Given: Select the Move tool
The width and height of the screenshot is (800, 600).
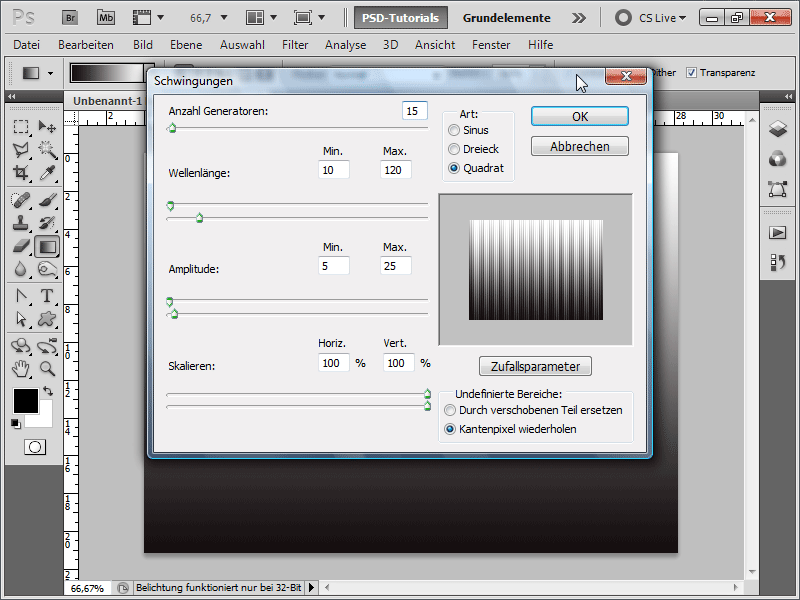Looking at the screenshot, I should 47,126.
